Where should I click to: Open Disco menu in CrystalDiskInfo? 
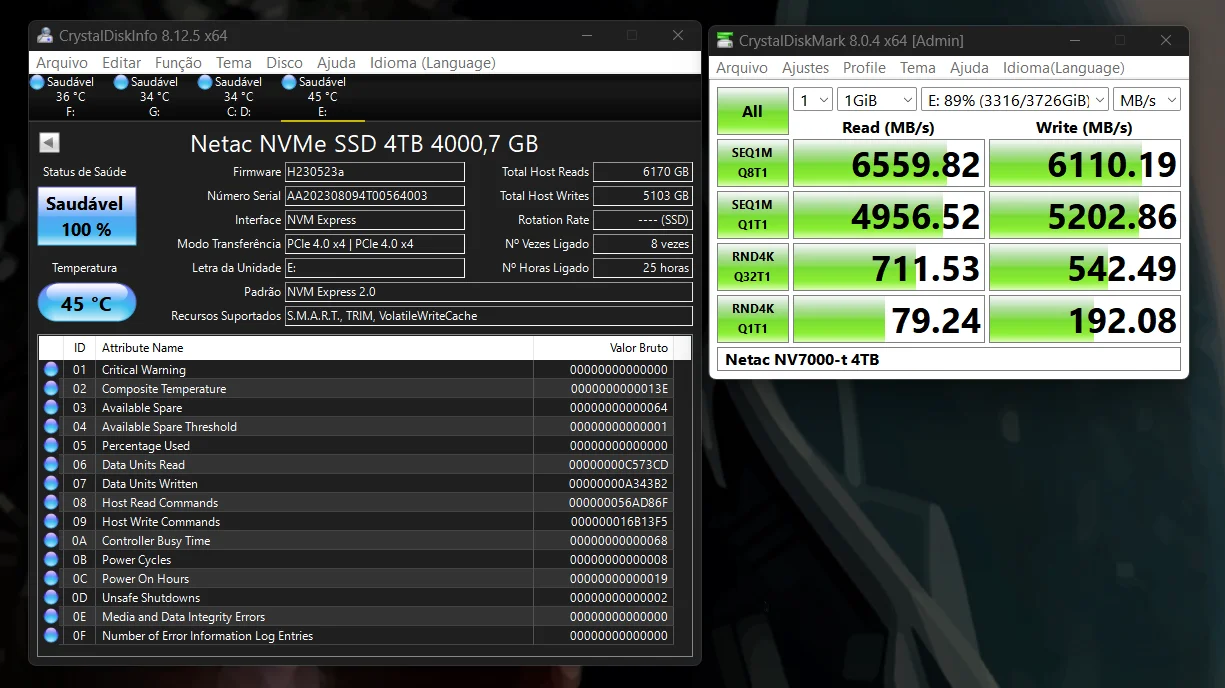click(284, 62)
